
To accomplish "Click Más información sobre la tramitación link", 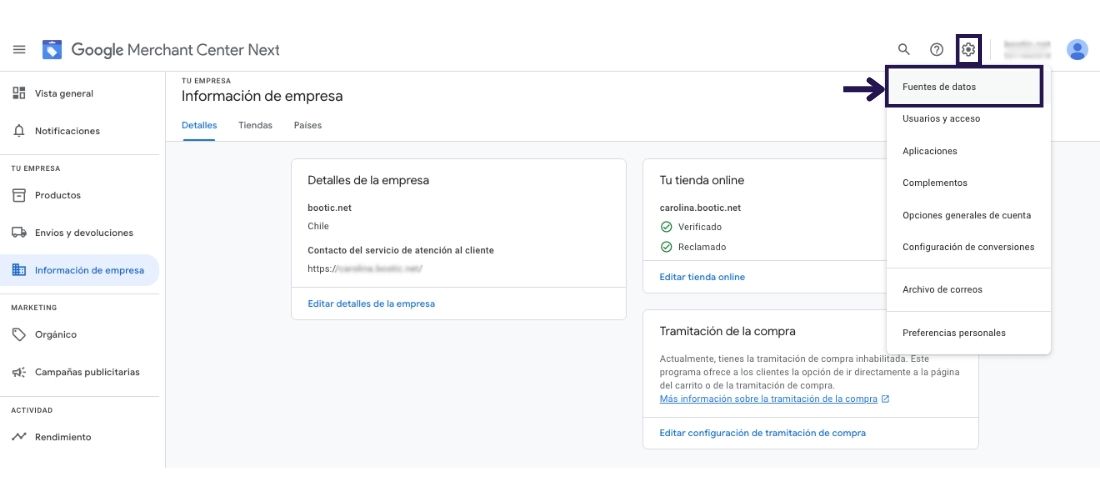I will click(768, 399).
